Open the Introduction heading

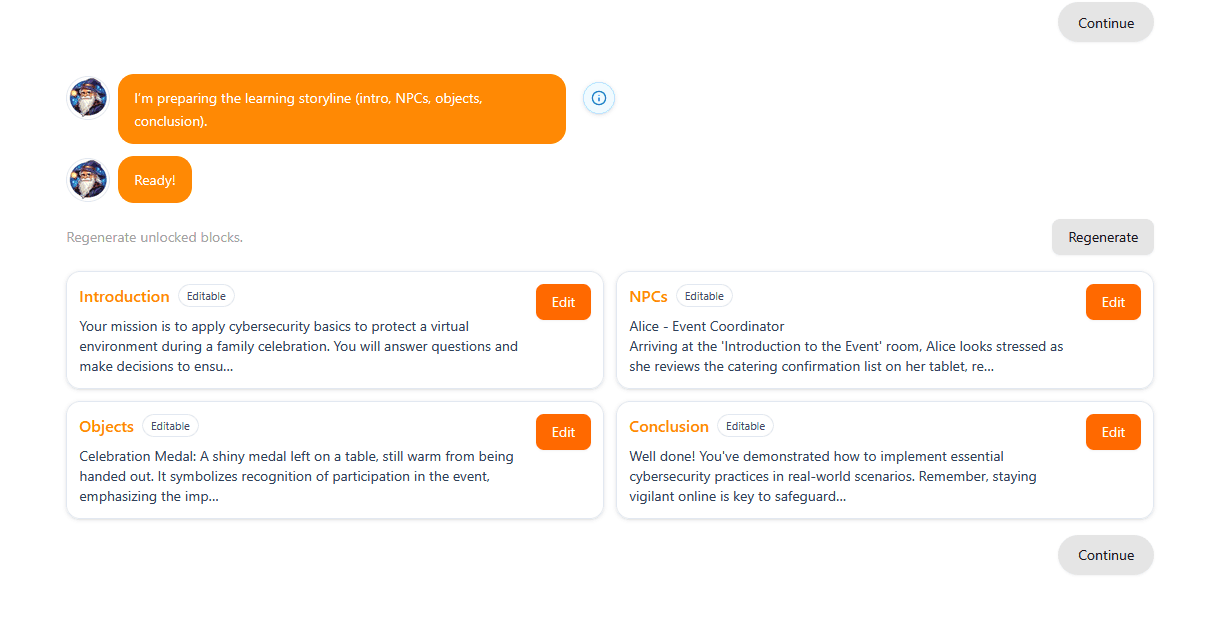click(124, 296)
